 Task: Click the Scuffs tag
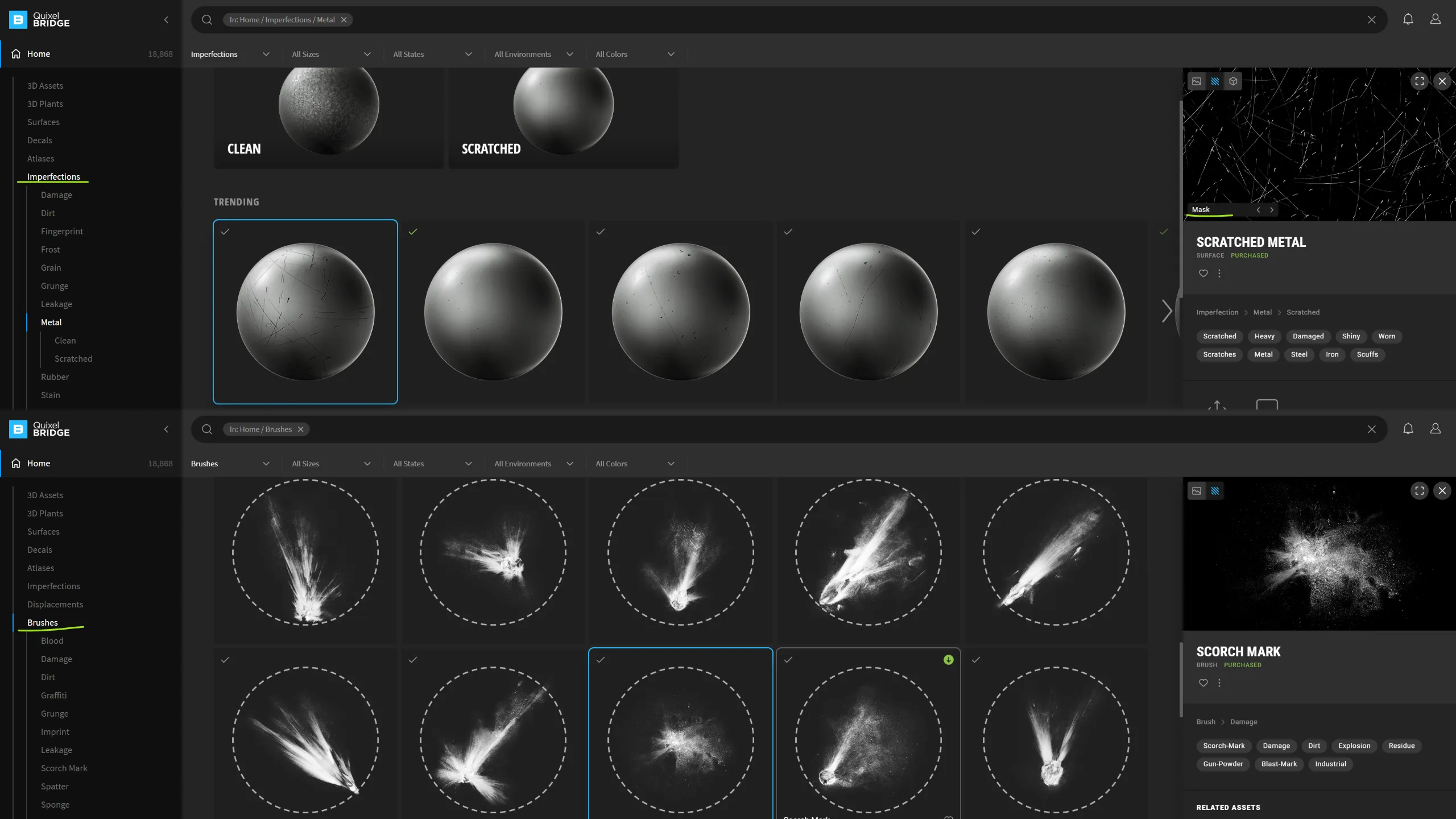pos(1367,354)
